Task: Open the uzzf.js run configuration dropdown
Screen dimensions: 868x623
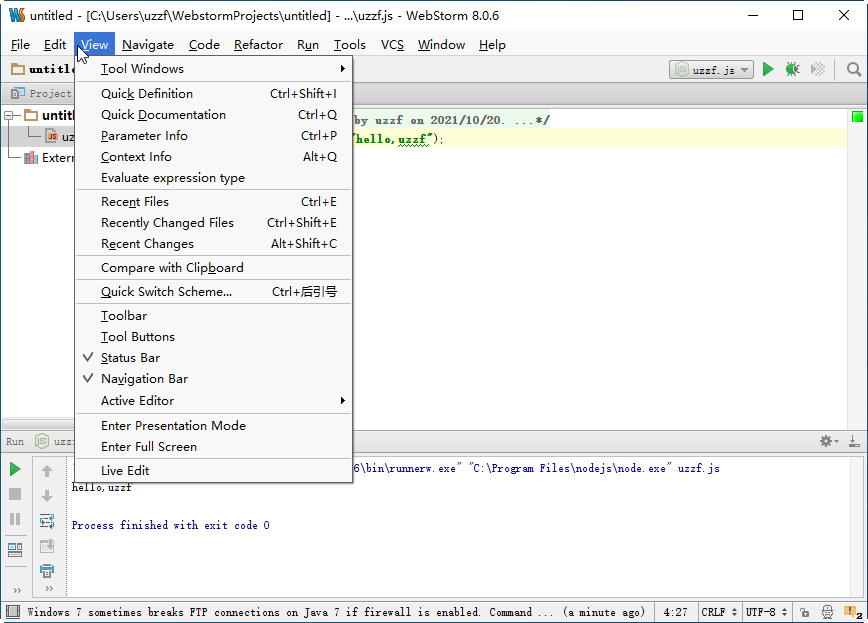Action: point(711,70)
